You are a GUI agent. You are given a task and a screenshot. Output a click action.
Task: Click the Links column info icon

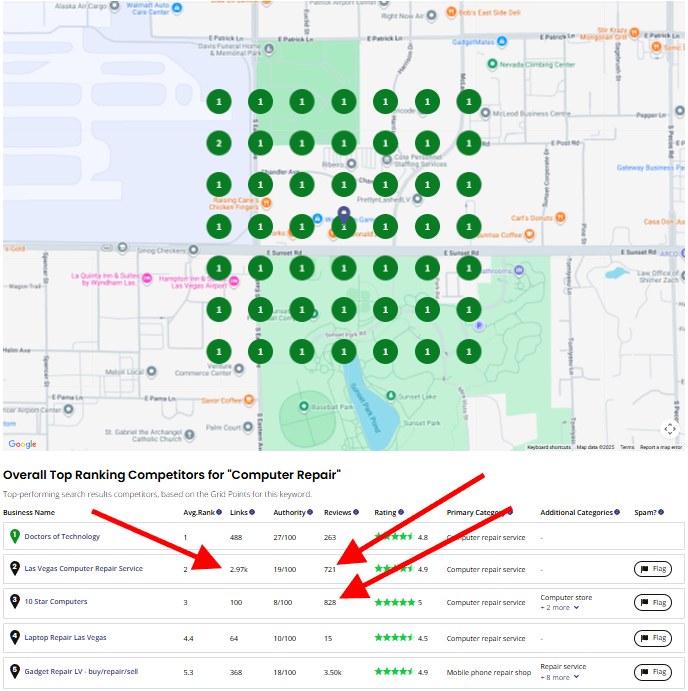(x=251, y=512)
